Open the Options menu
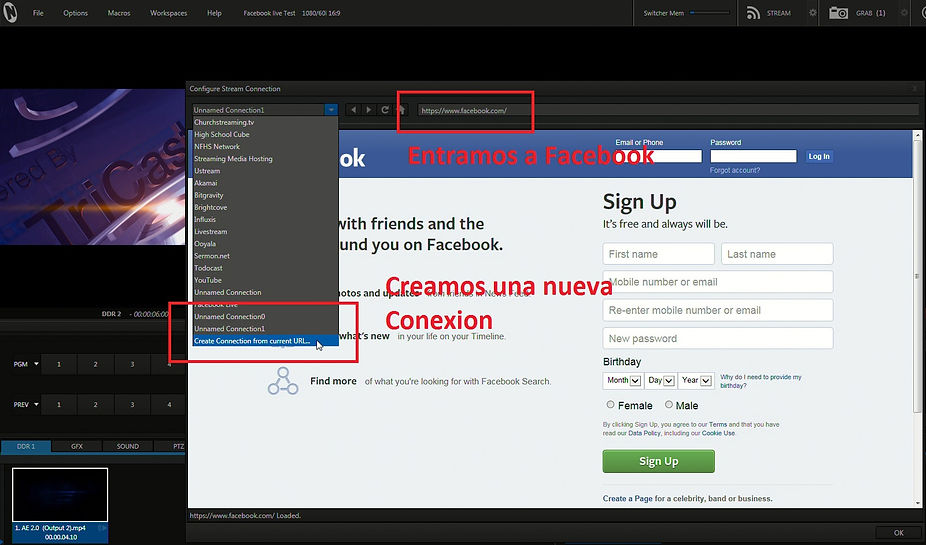The width and height of the screenshot is (926, 545). pyautogui.click(x=76, y=13)
